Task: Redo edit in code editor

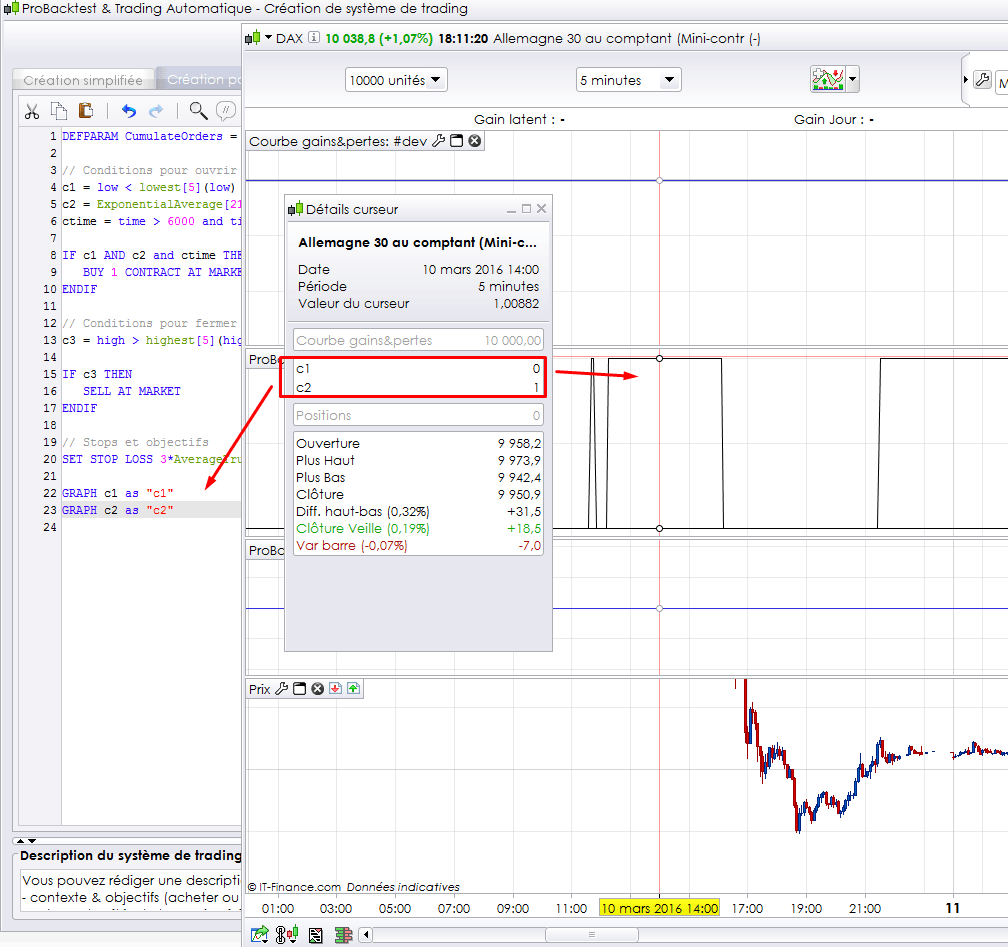Action: coord(156,111)
